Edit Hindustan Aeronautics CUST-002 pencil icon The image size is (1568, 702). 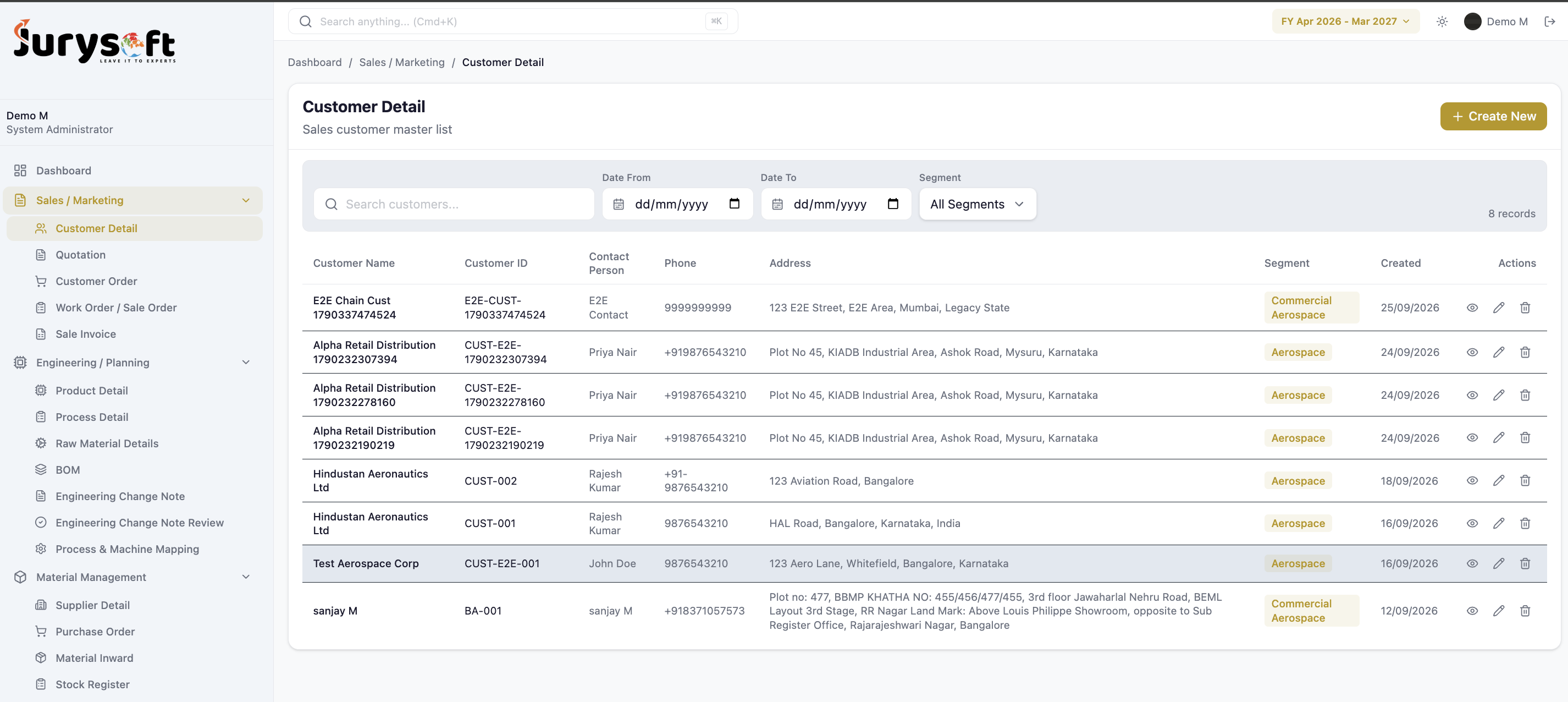1498,480
